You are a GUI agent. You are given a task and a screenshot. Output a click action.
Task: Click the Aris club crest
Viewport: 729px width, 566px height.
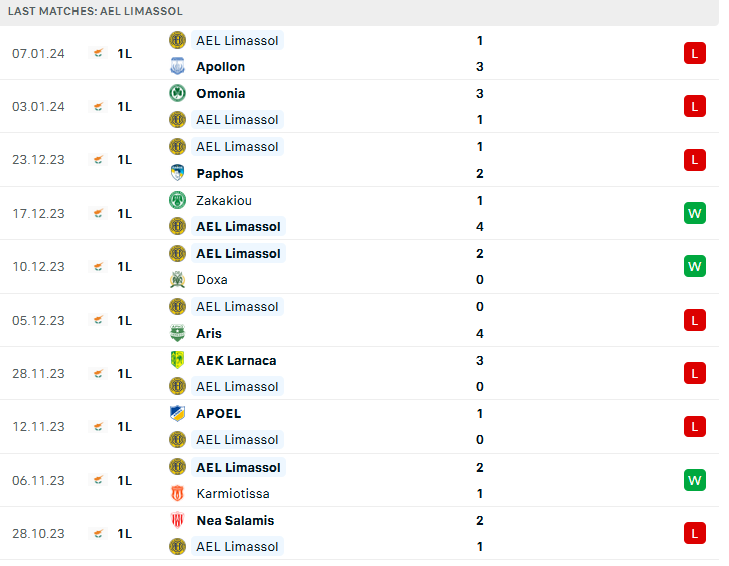click(x=178, y=333)
